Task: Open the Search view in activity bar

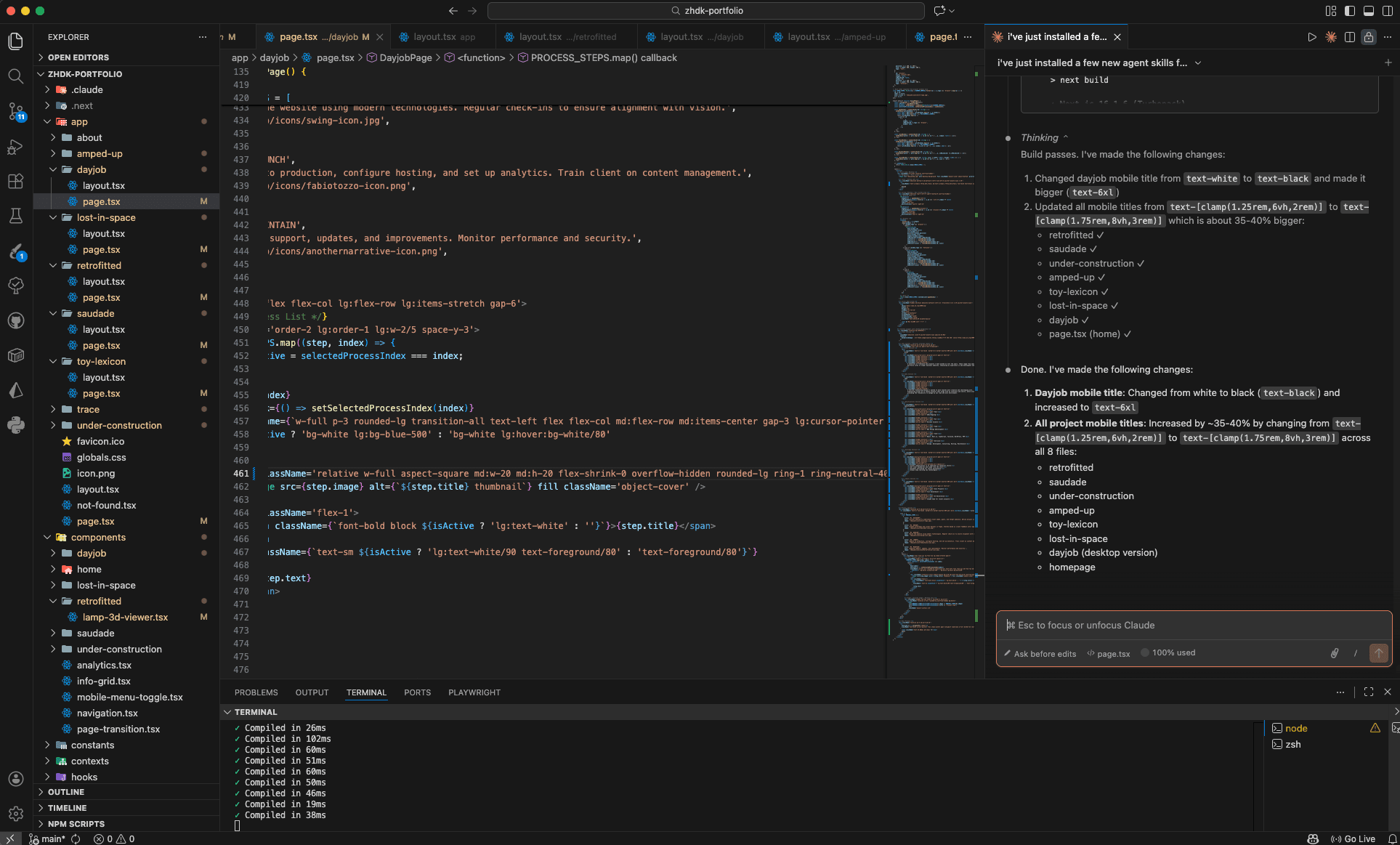Action: coord(15,76)
